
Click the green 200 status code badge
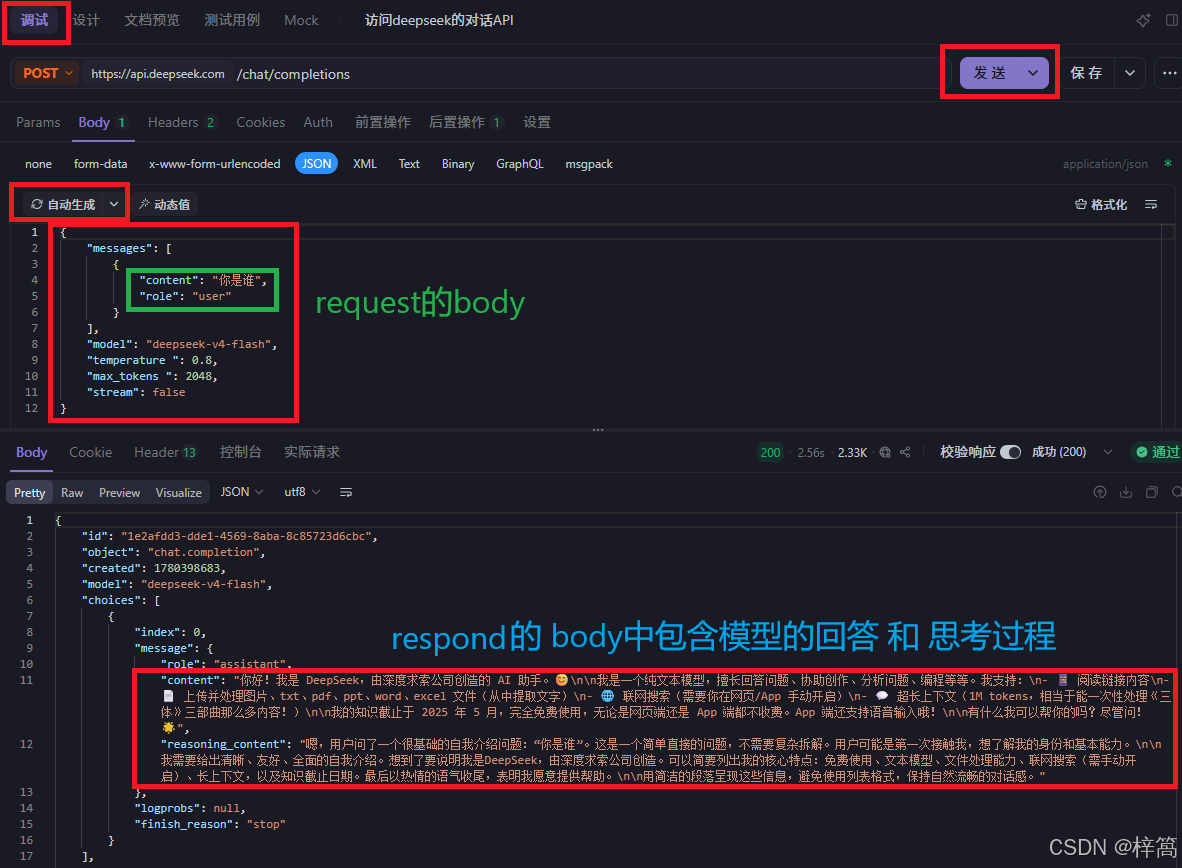[x=770, y=452]
